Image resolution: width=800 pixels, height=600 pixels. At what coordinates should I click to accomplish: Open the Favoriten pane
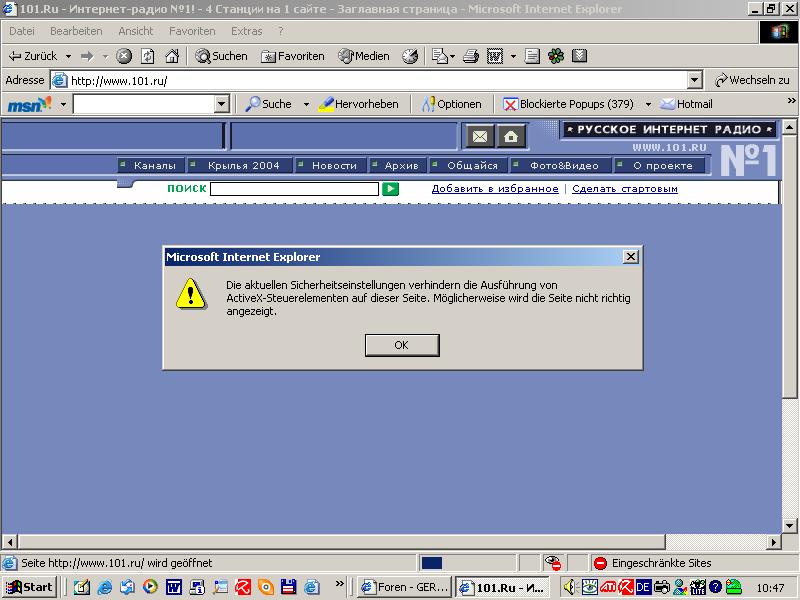[x=293, y=56]
